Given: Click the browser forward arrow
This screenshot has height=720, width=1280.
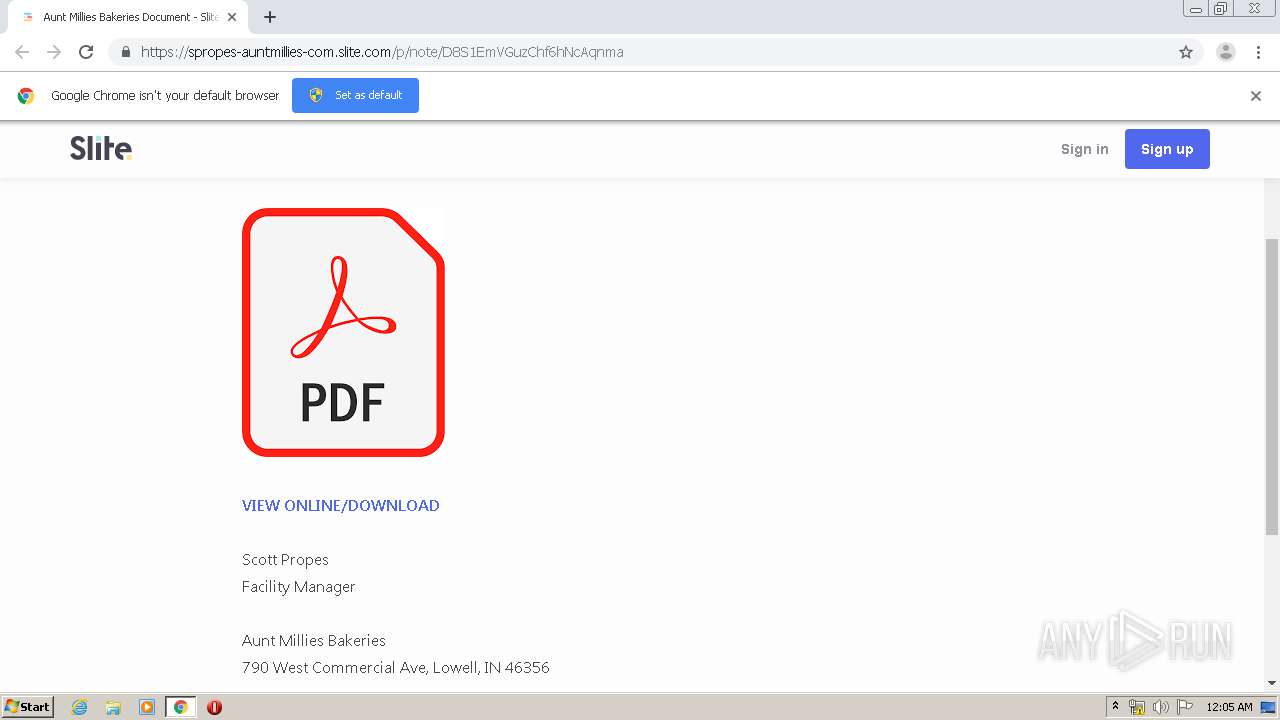Looking at the screenshot, I should [x=54, y=52].
